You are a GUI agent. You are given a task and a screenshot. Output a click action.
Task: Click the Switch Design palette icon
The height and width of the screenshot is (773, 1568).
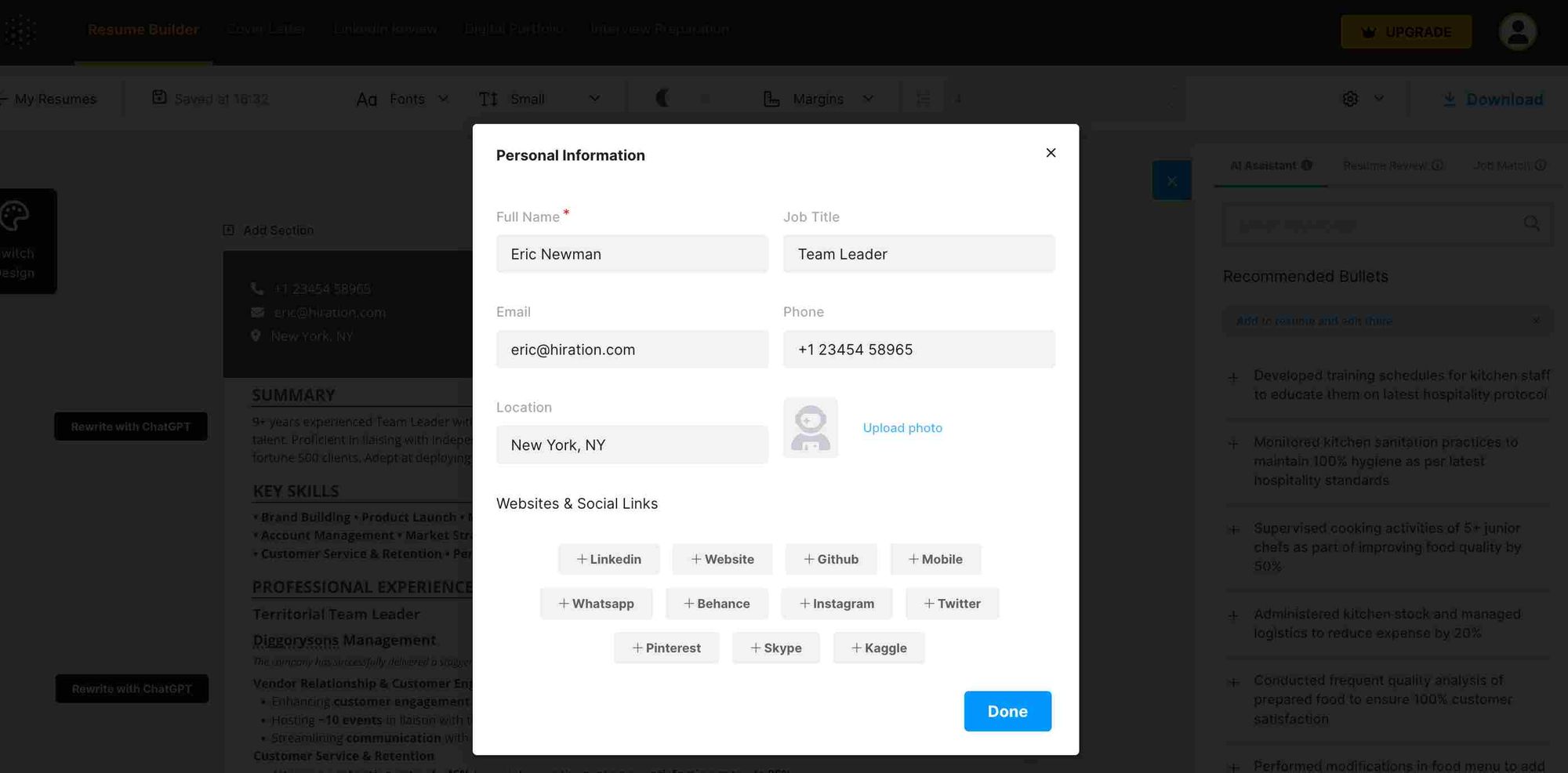click(15, 216)
